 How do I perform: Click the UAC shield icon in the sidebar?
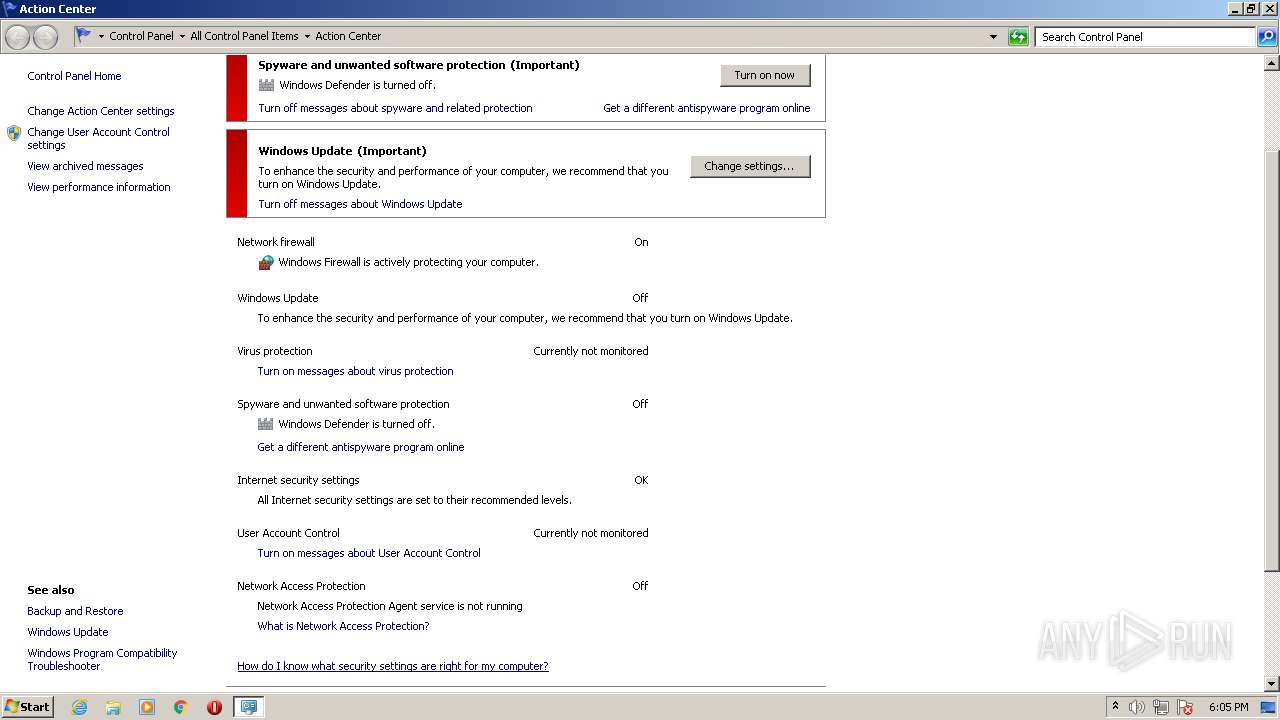click(x=14, y=133)
